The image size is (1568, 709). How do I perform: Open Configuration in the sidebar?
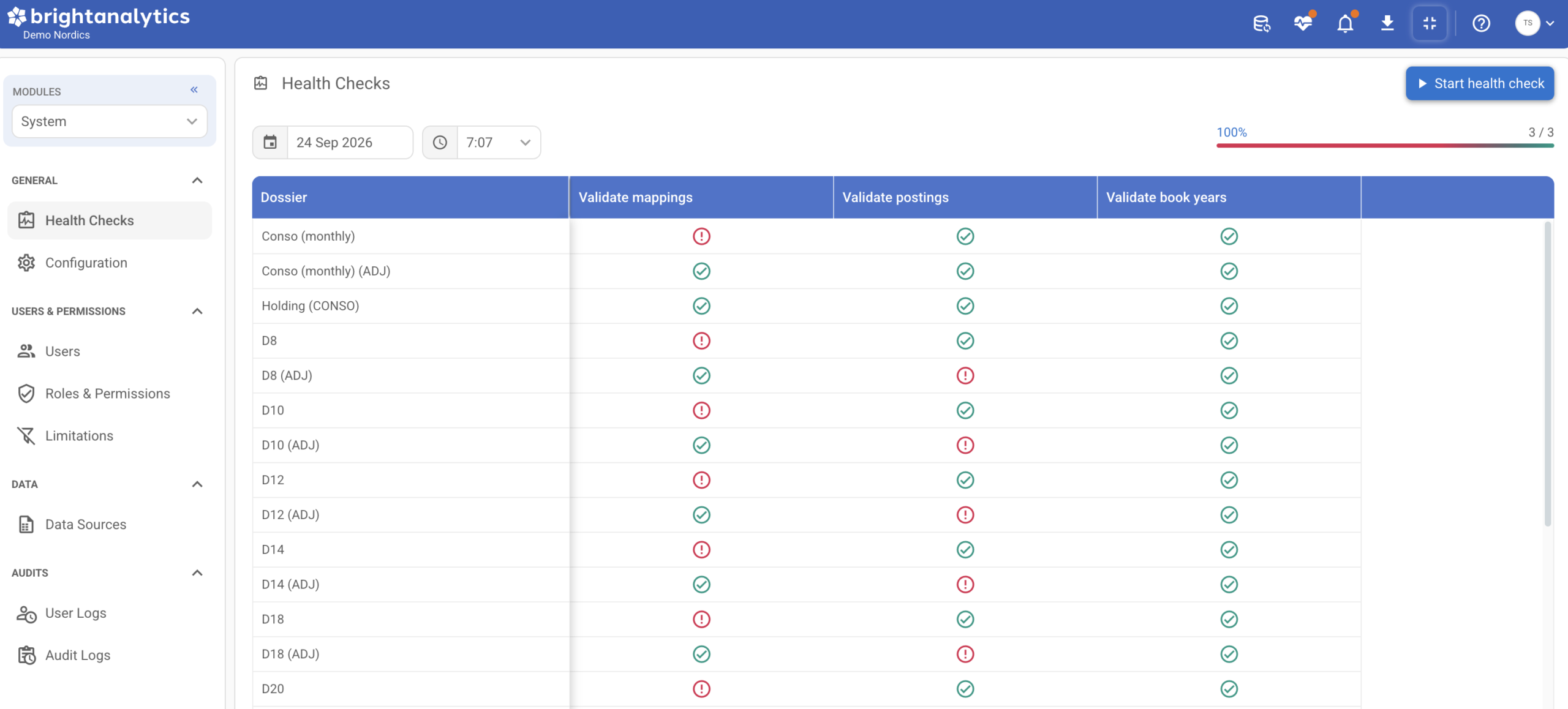tap(110, 263)
